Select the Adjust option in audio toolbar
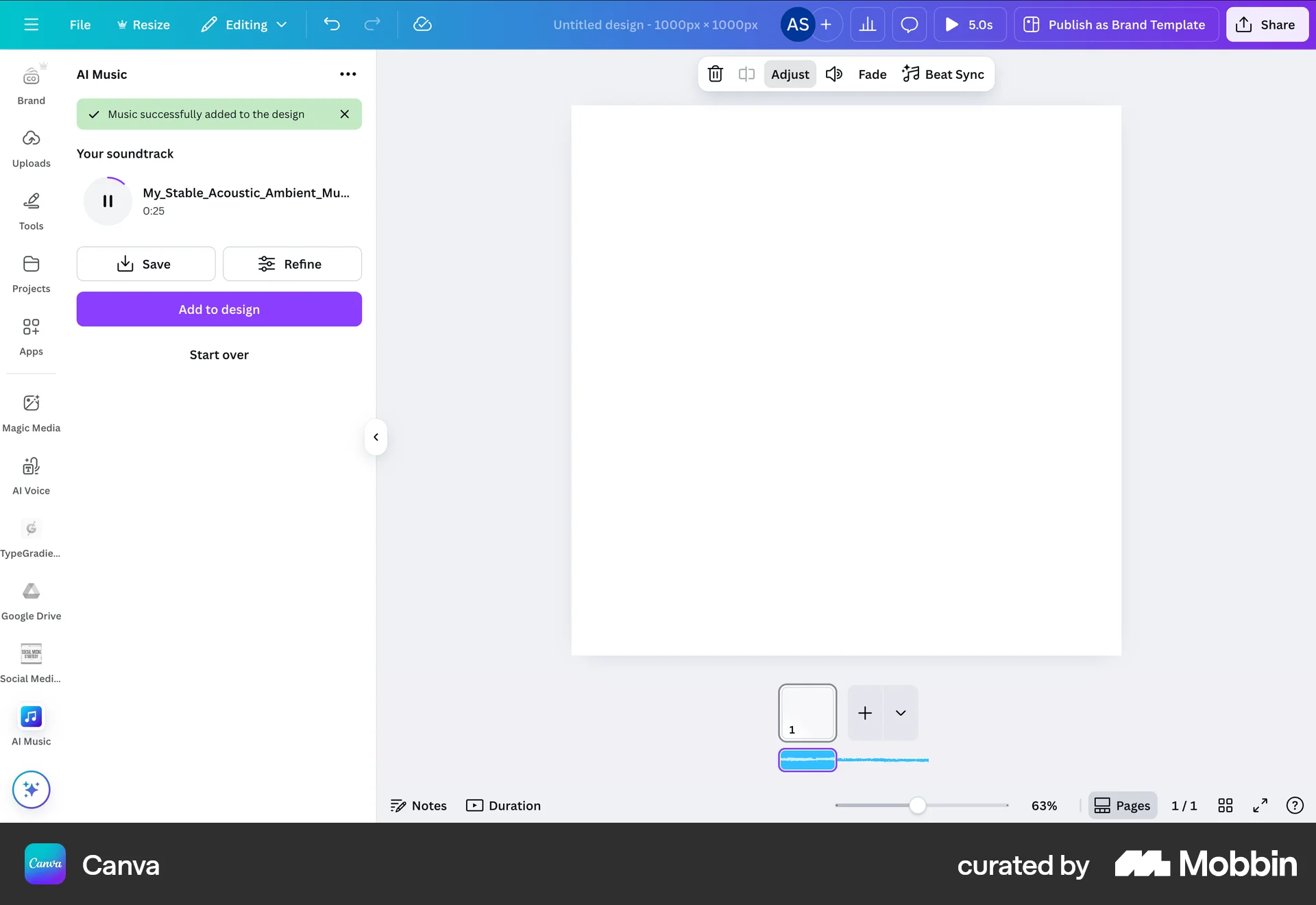 click(x=790, y=74)
